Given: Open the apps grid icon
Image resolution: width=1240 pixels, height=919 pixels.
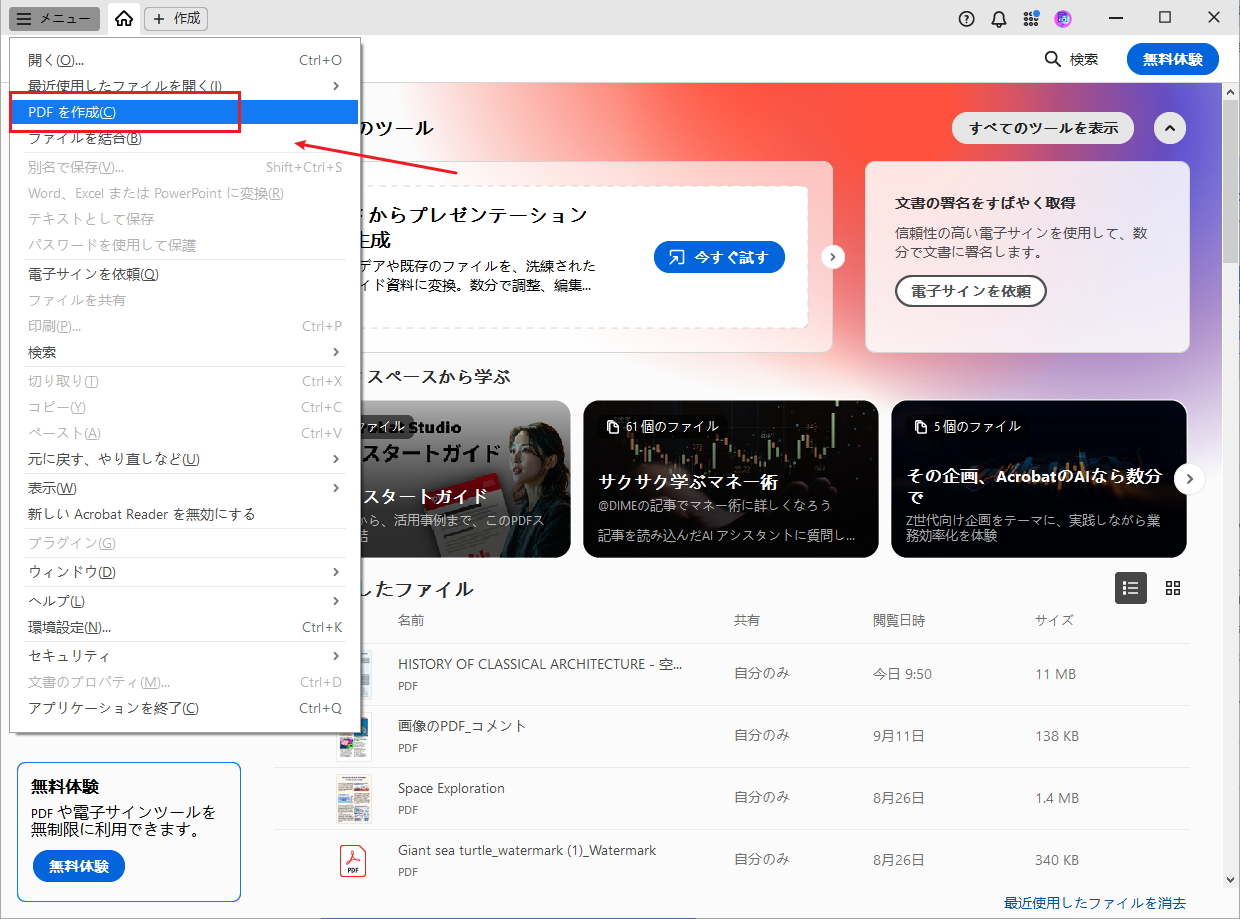Looking at the screenshot, I should pyautogui.click(x=1030, y=18).
